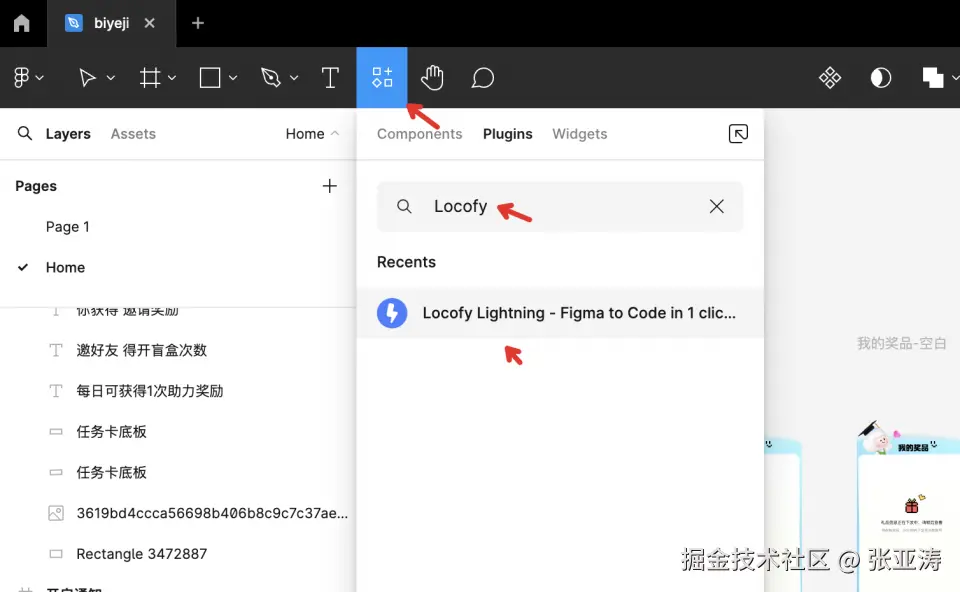The image size is (960, 592).
Task: Select the Hand tool
Action: (x=432, y=78)
